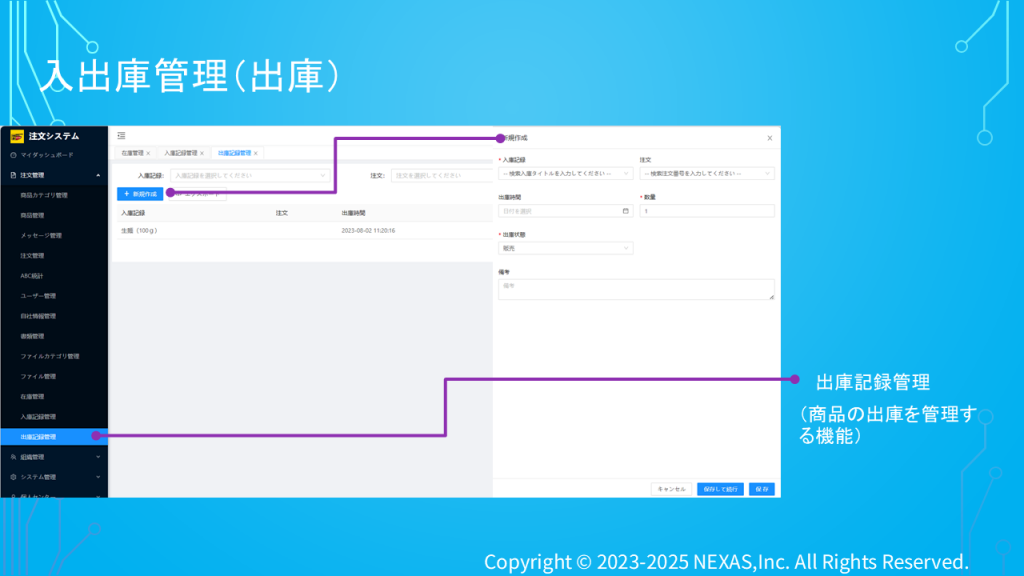Click the 保存 button
1024x576 pixels.
click(x=762, y=489)
